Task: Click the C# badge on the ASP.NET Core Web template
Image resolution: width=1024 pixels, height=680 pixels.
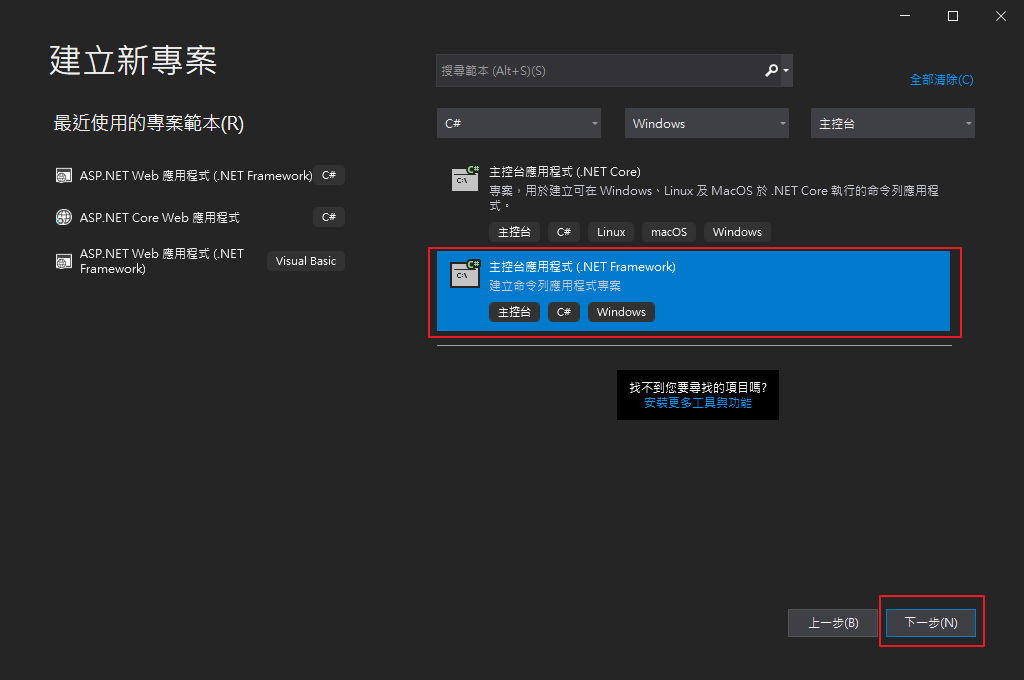Action: coord(328,217)
